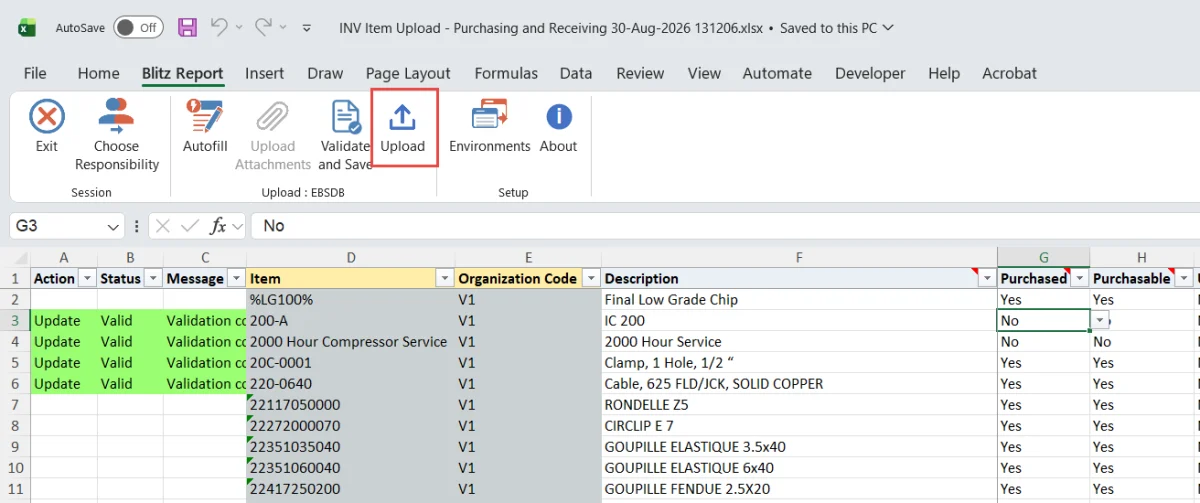The image size is (1200, 503).
Task: Select the Valid status cell in row 6
Action: point(130,383)
